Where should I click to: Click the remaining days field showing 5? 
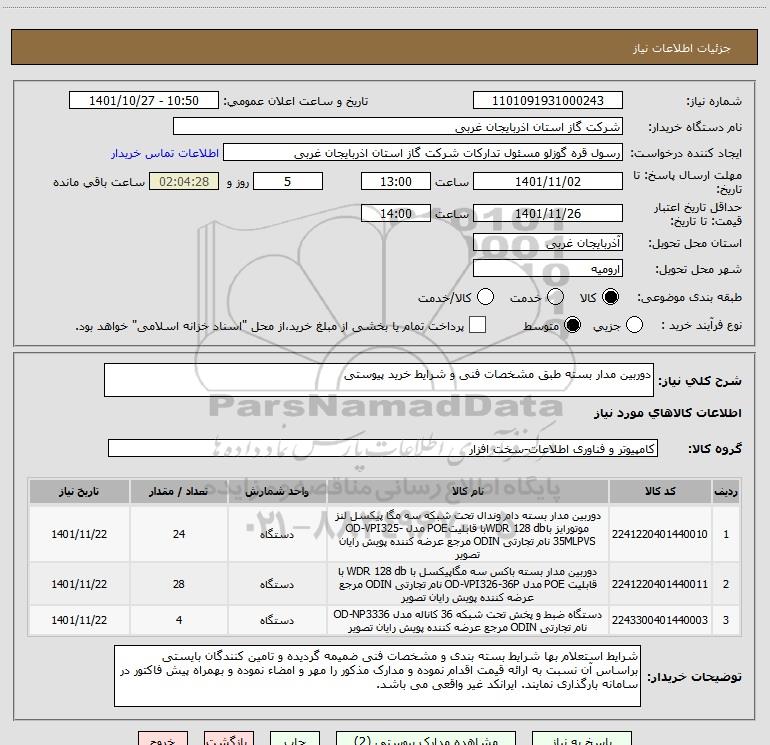pyautogui.click(x=288, y=181)
